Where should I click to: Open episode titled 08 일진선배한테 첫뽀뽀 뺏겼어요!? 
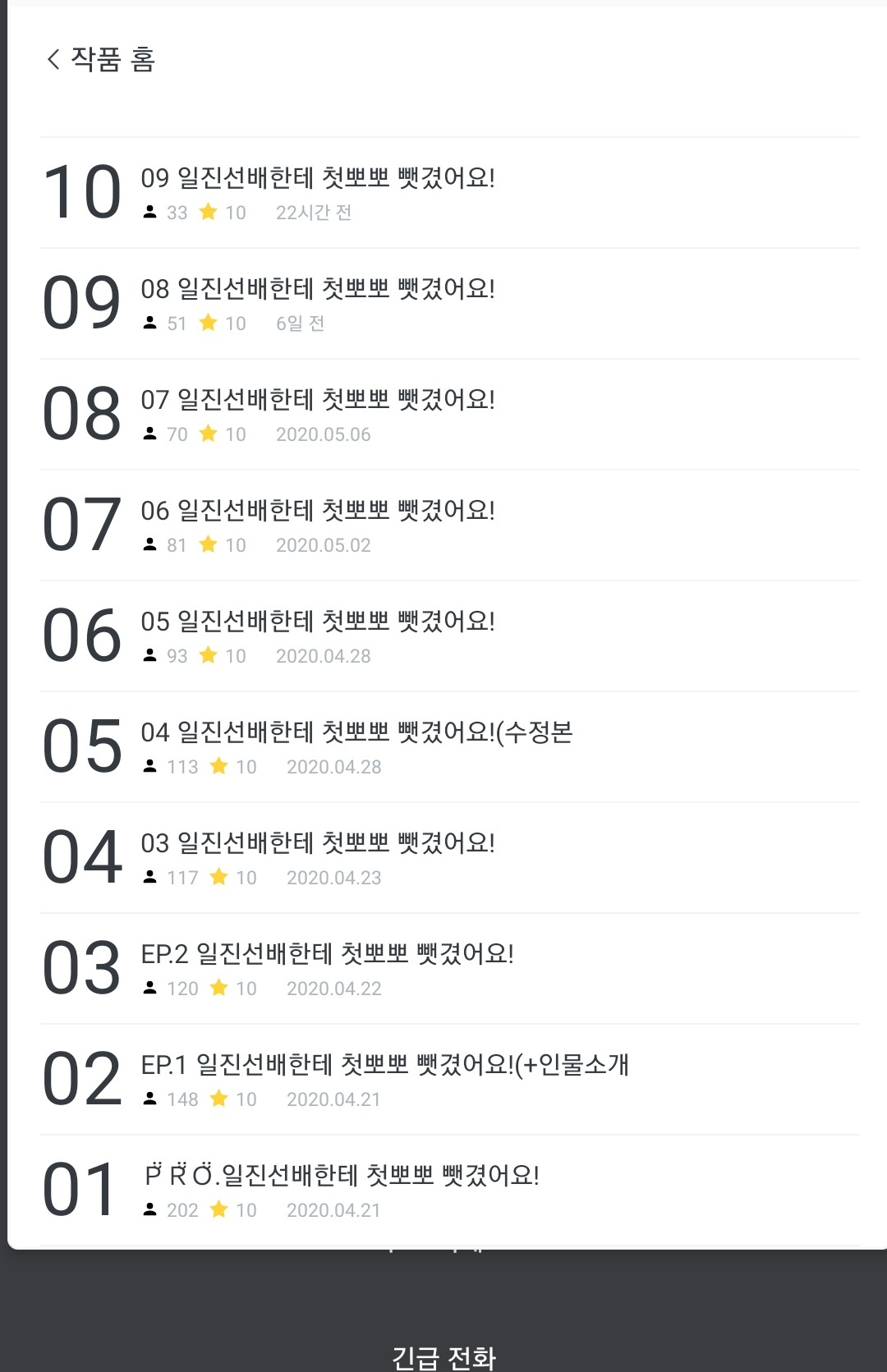[318, 289]
